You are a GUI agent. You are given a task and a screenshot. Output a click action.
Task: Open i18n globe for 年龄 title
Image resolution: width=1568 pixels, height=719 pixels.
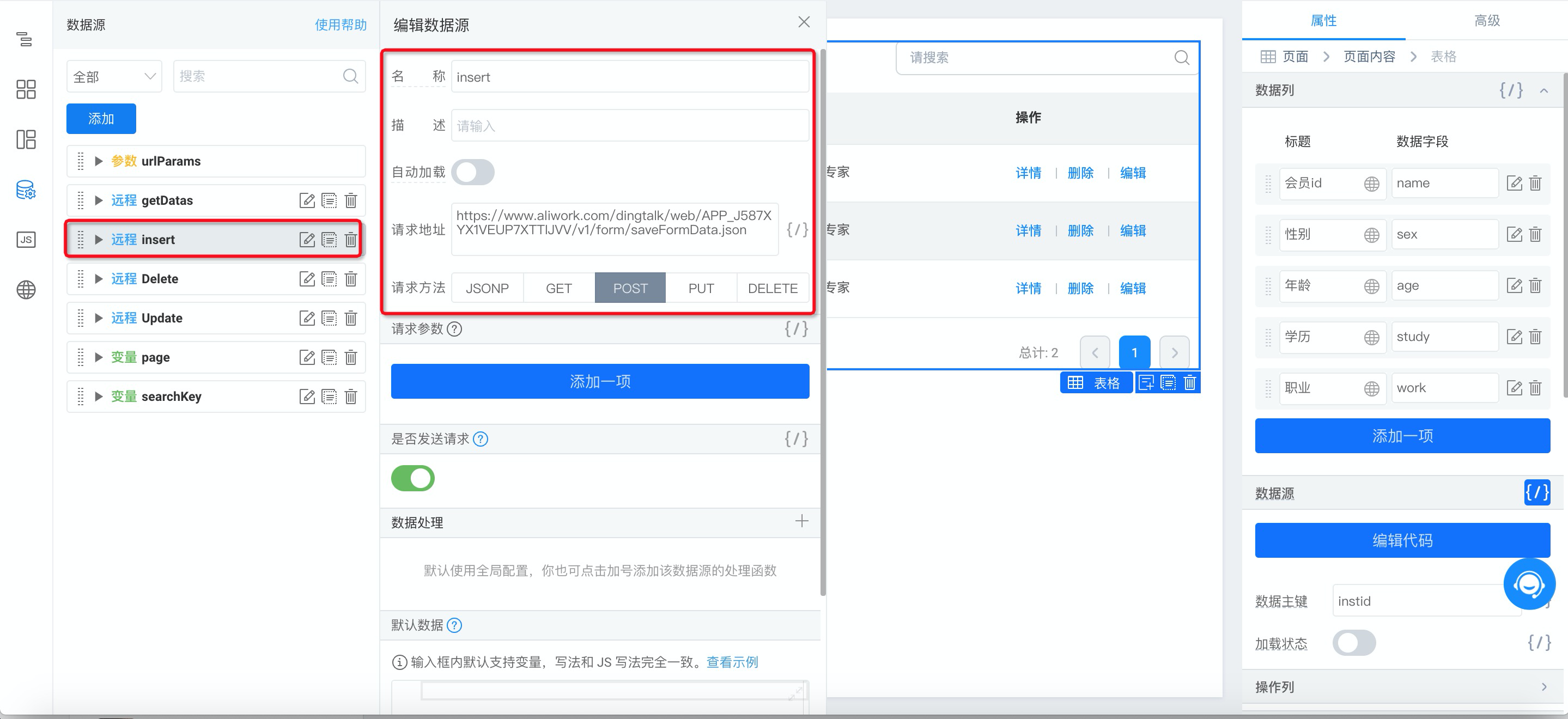[1371, 285]
